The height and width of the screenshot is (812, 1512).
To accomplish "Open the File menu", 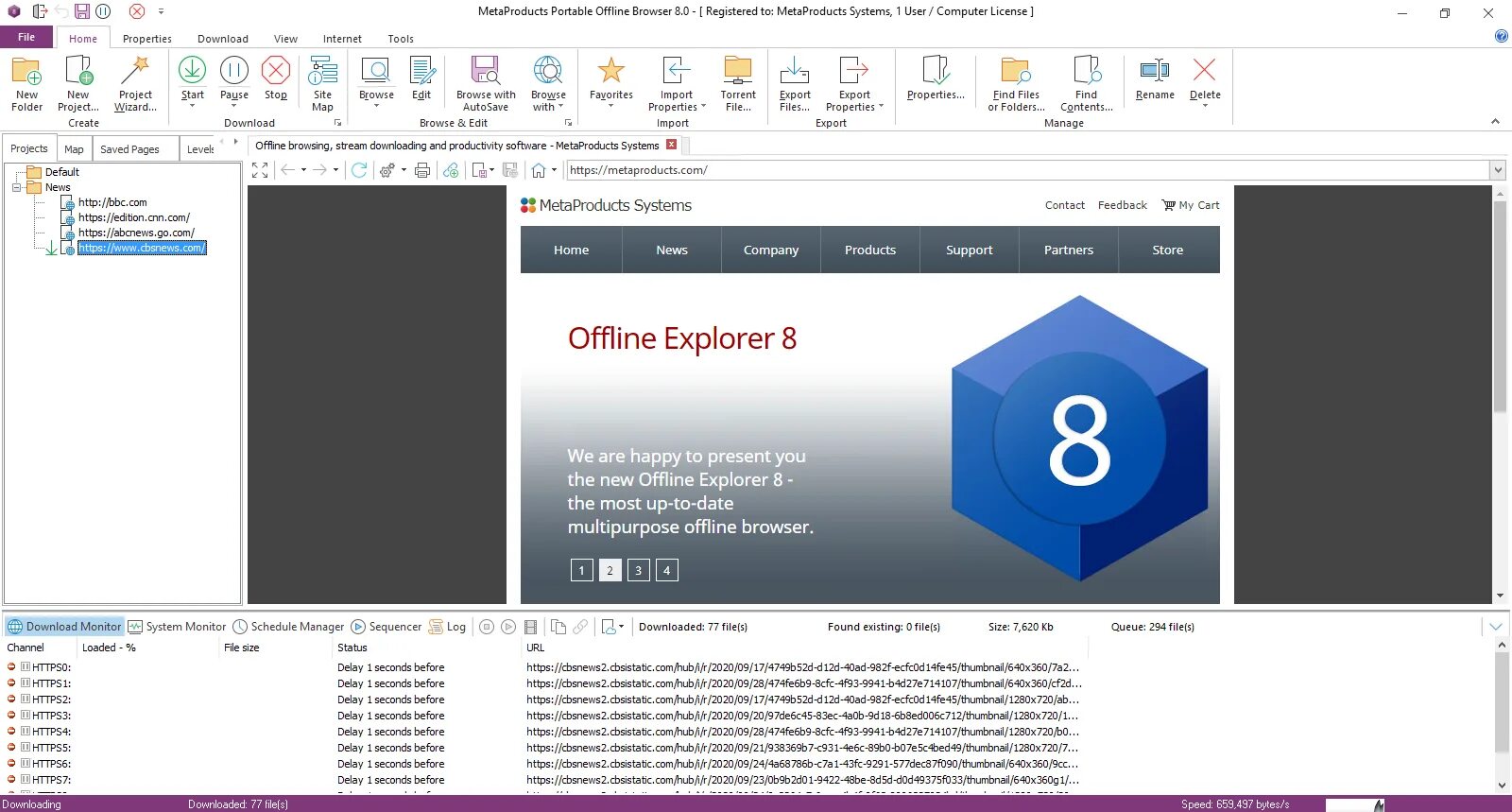I will (26, 37).
